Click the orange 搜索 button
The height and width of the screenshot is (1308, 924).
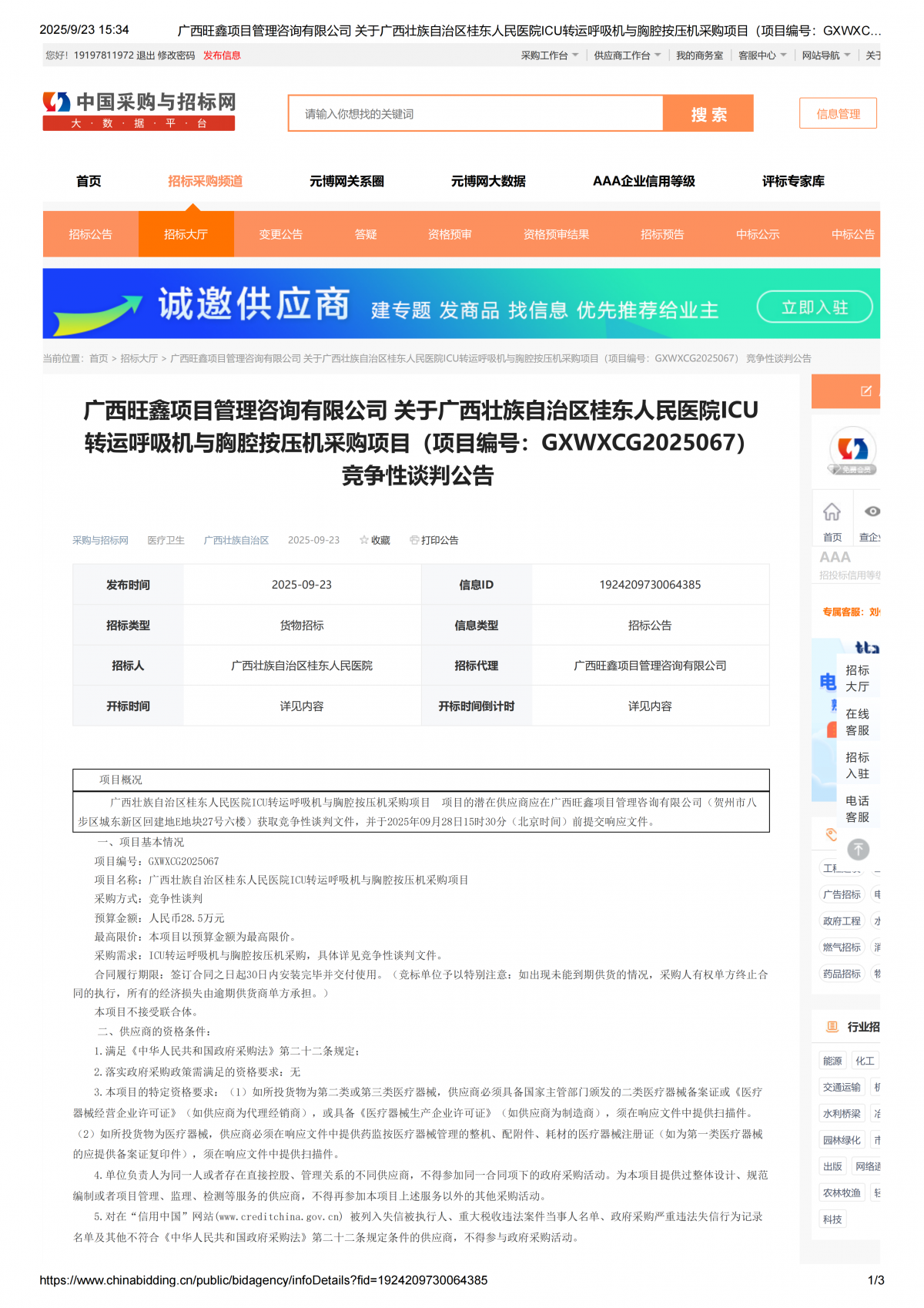708,114
